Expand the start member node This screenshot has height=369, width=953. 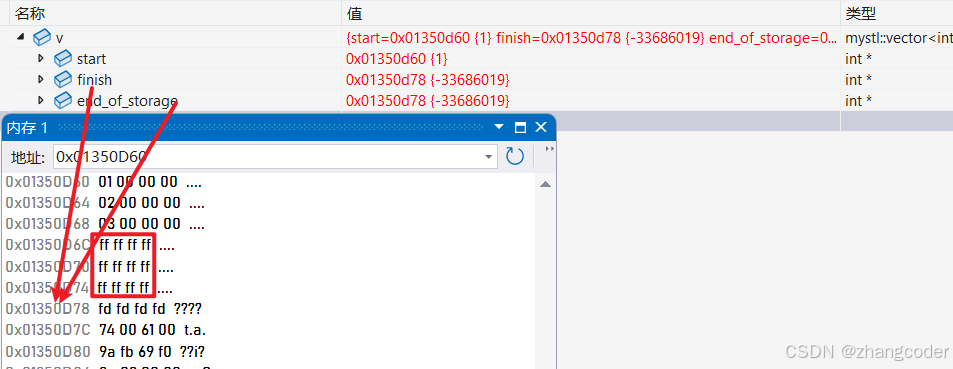(x=41, y=58)
